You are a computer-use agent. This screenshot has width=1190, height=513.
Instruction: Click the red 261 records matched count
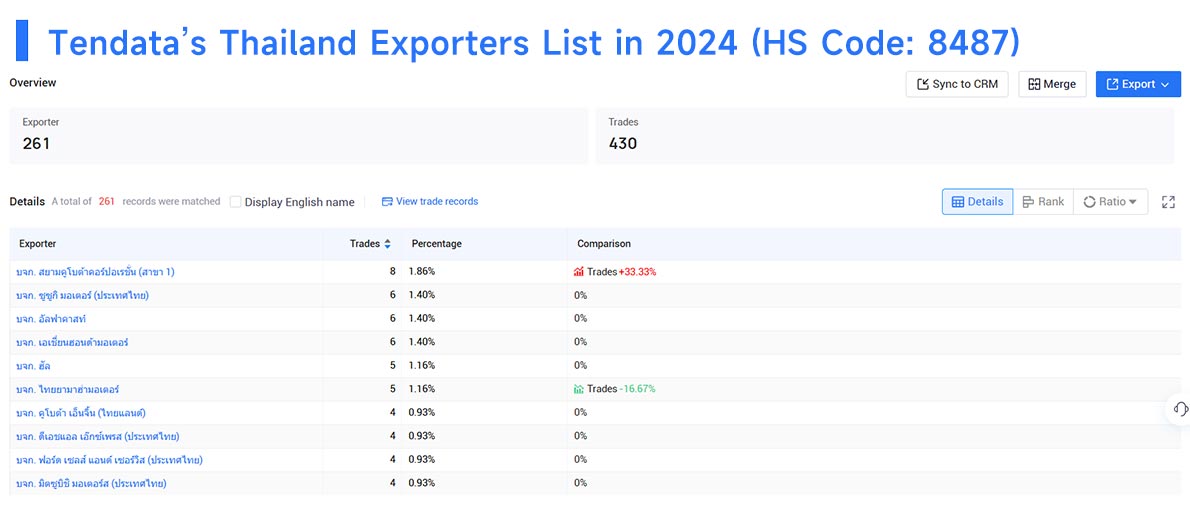click(x=106, y=202)
